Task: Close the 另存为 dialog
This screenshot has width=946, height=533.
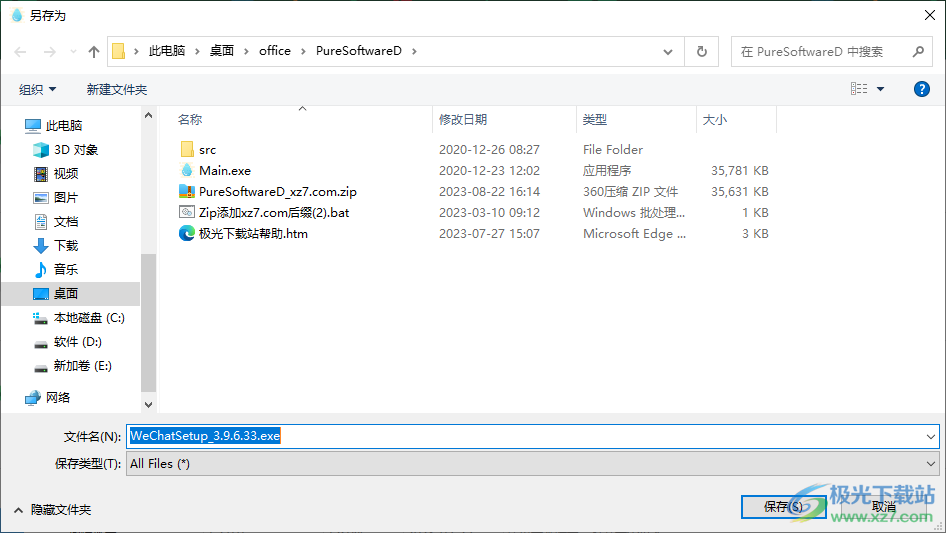Action: (930, 15)
